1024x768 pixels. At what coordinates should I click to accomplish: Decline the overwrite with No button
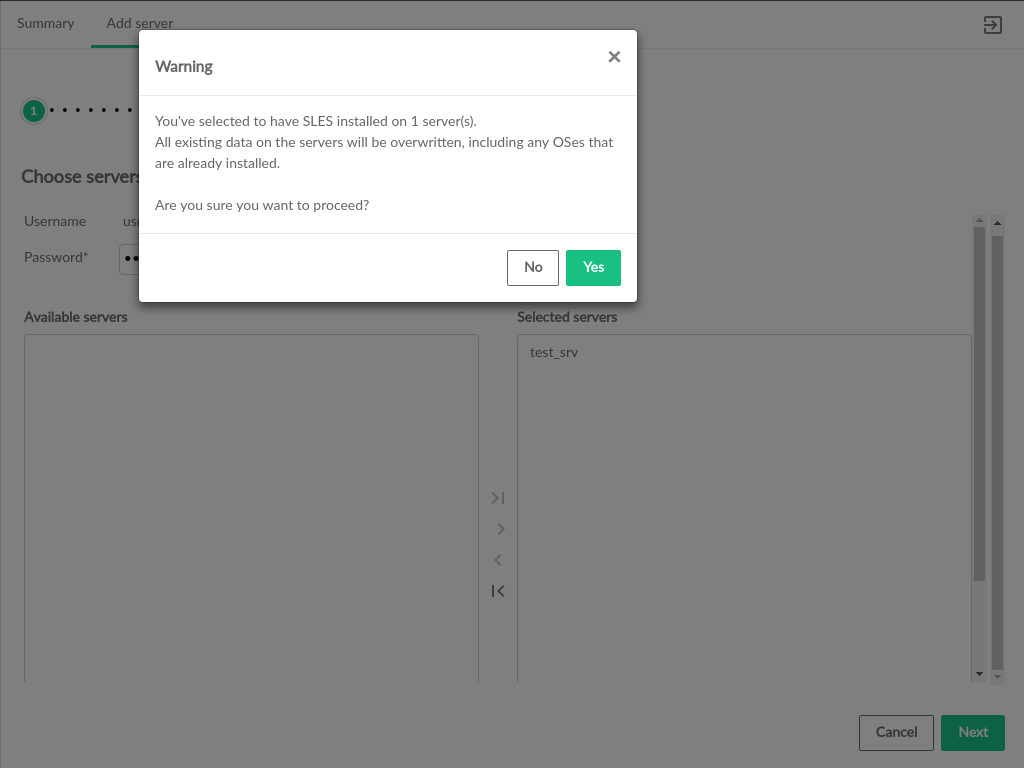click(532, 267)
